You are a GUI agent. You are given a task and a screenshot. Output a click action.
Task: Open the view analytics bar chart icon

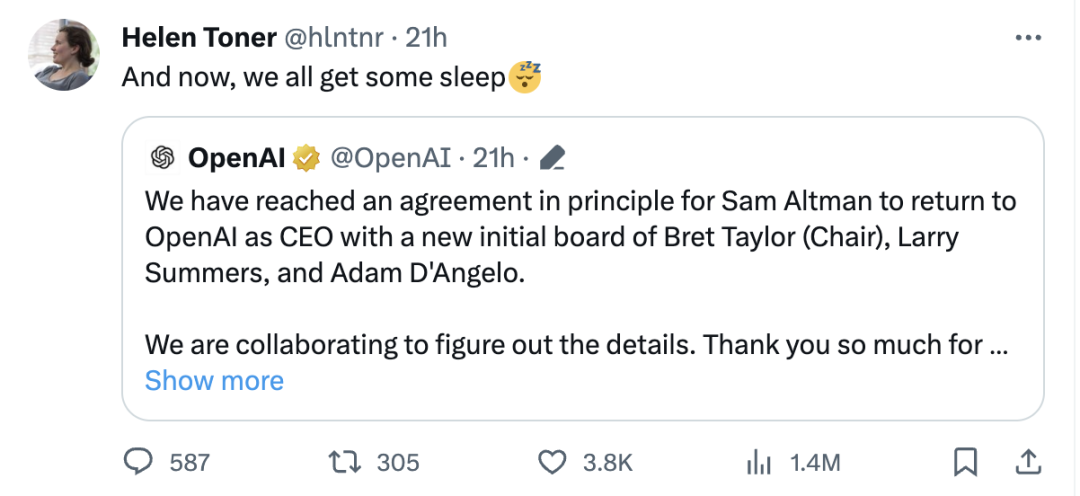tap(760, 461)
